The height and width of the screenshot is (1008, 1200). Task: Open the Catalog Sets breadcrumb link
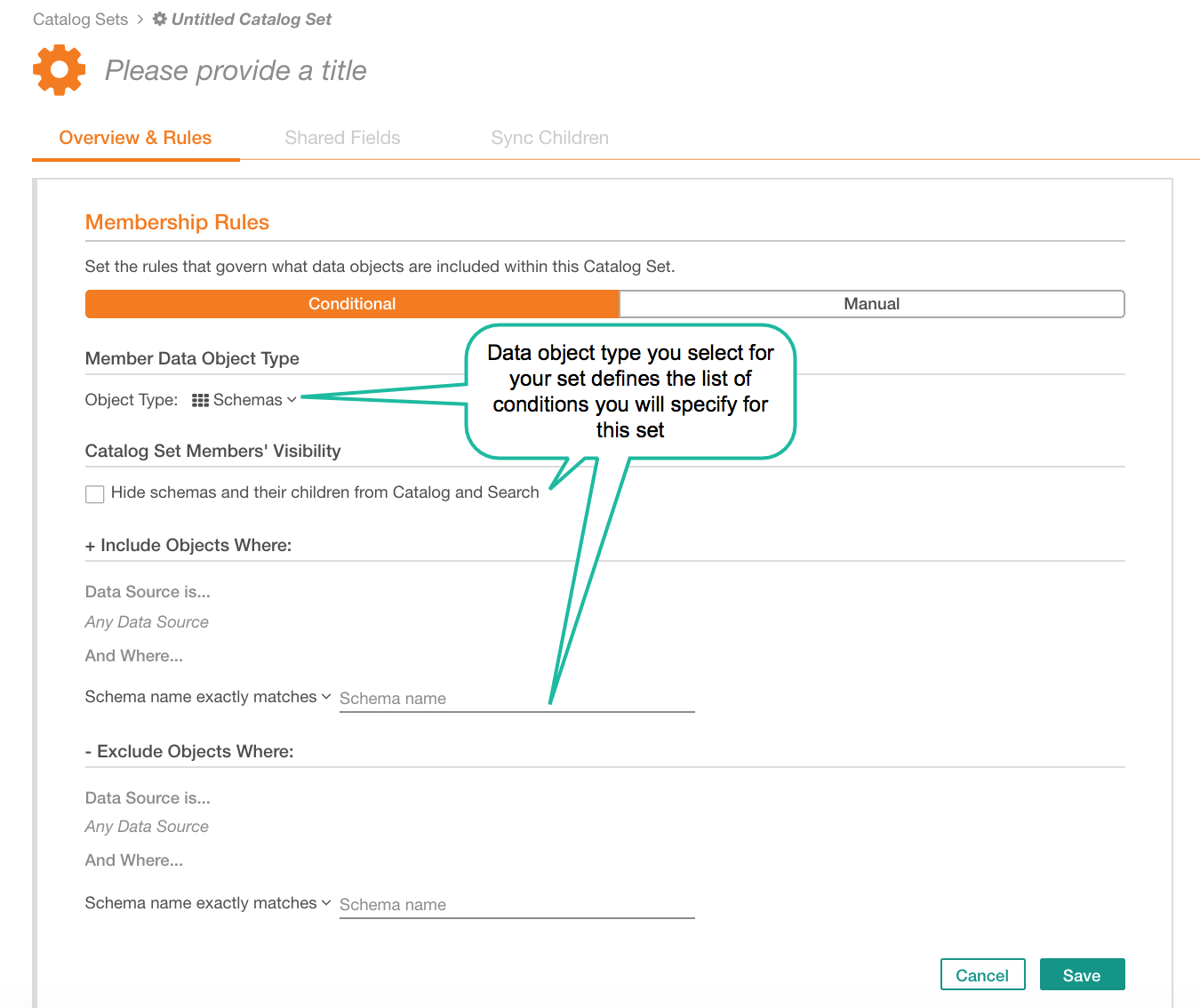80,19
